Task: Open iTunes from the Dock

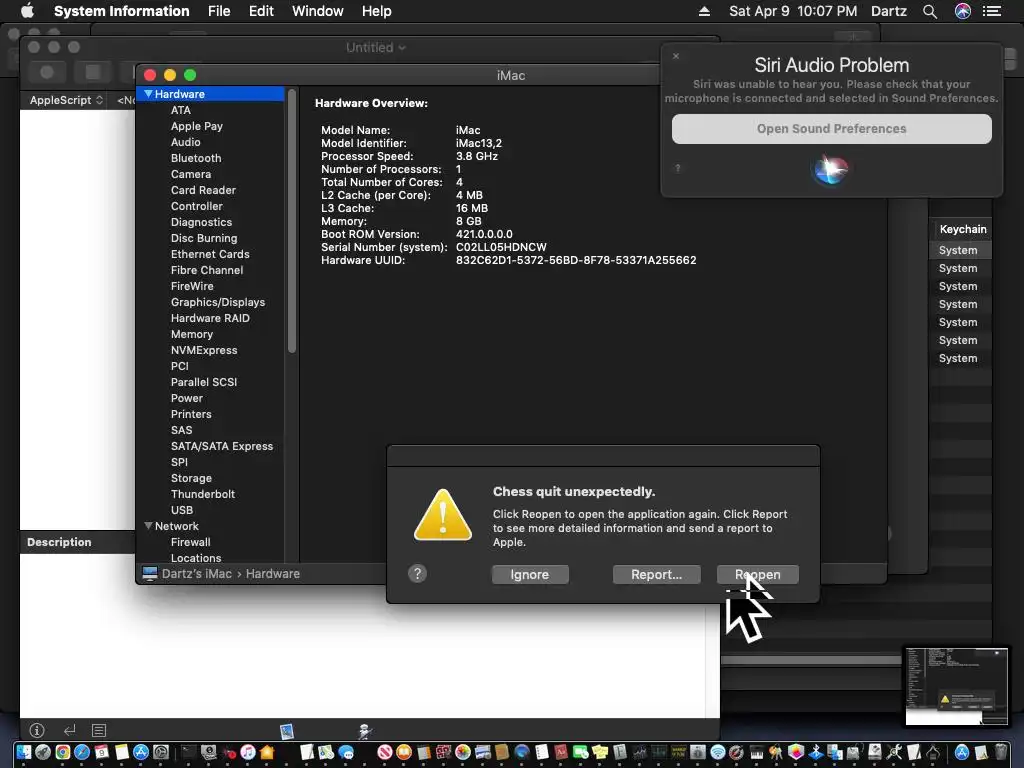Action: [248, 752]
